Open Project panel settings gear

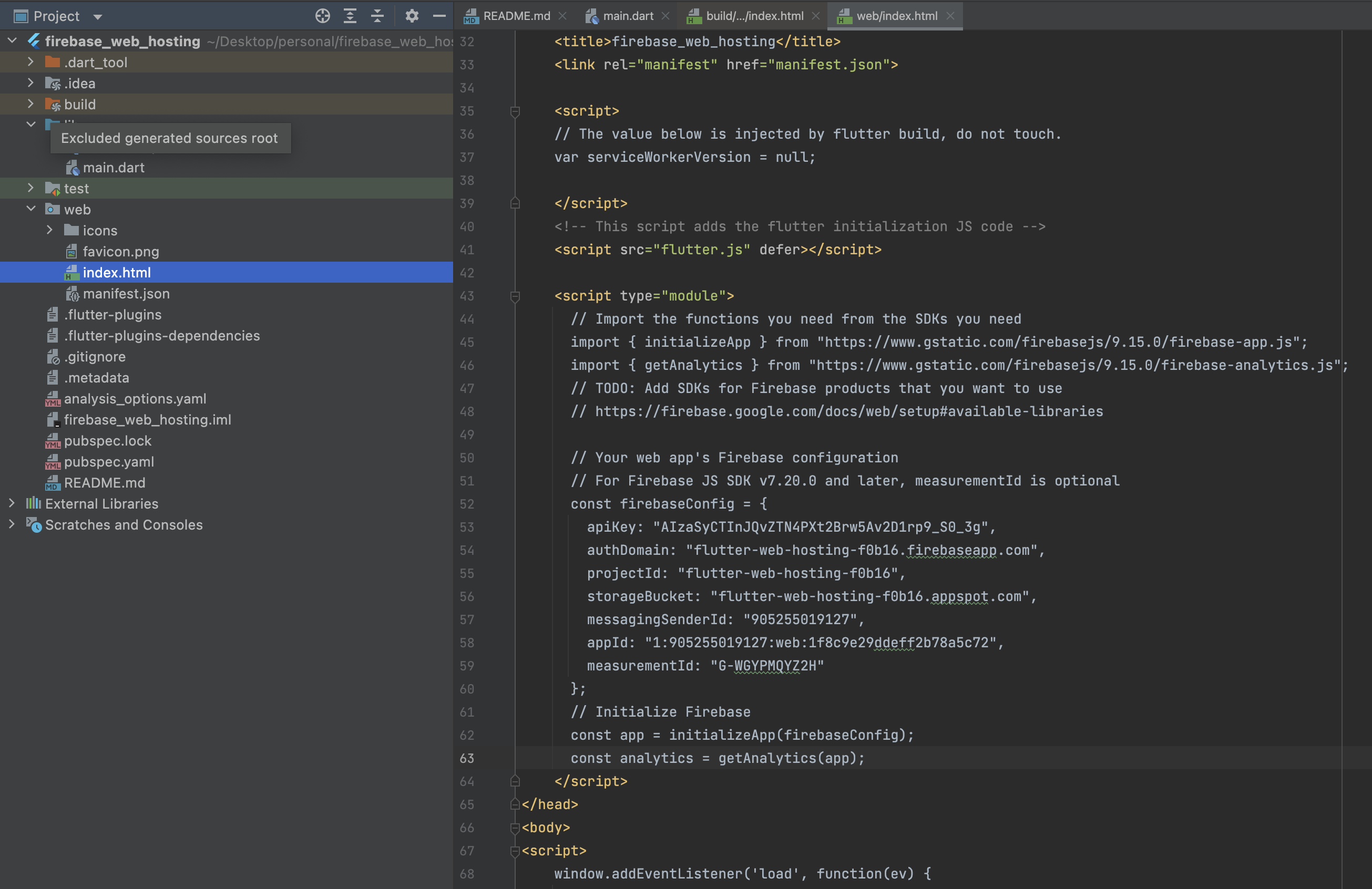coord(412,16)
